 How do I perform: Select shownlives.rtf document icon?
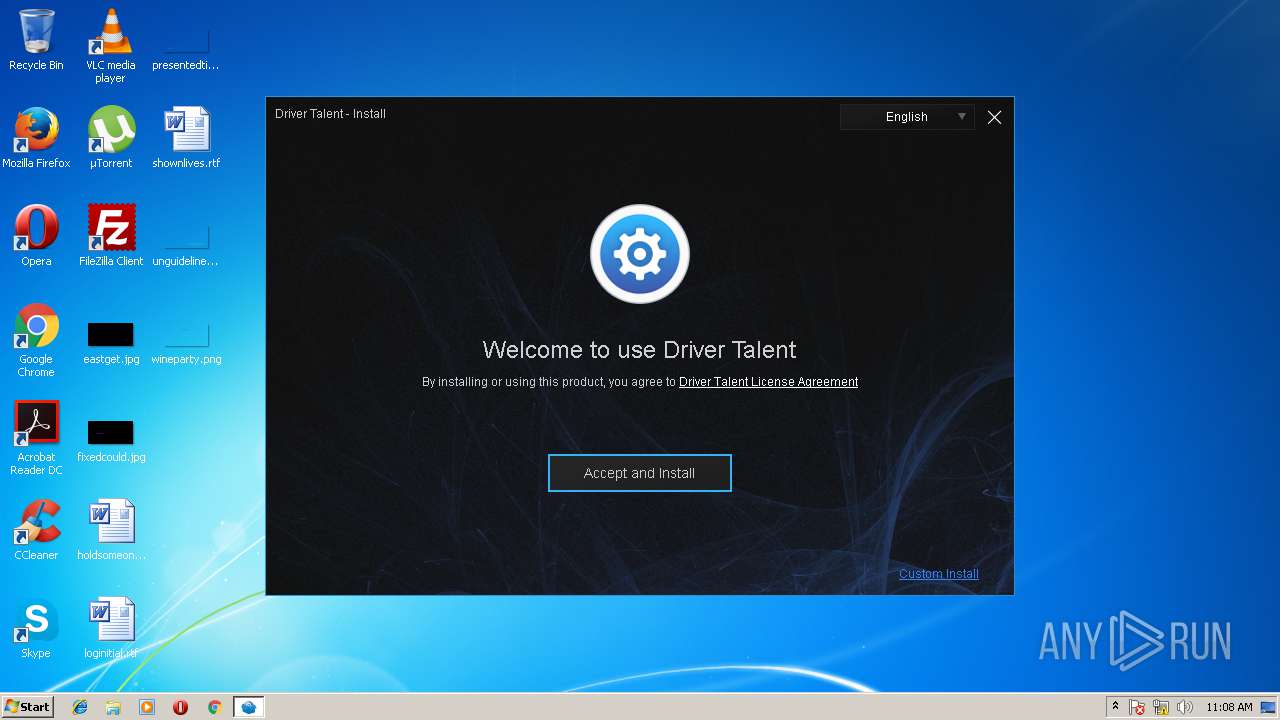(186, 138)
